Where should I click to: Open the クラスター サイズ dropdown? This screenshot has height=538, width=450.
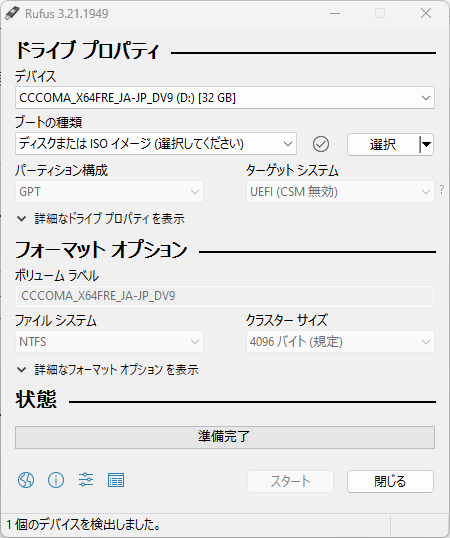pos(340,342)
